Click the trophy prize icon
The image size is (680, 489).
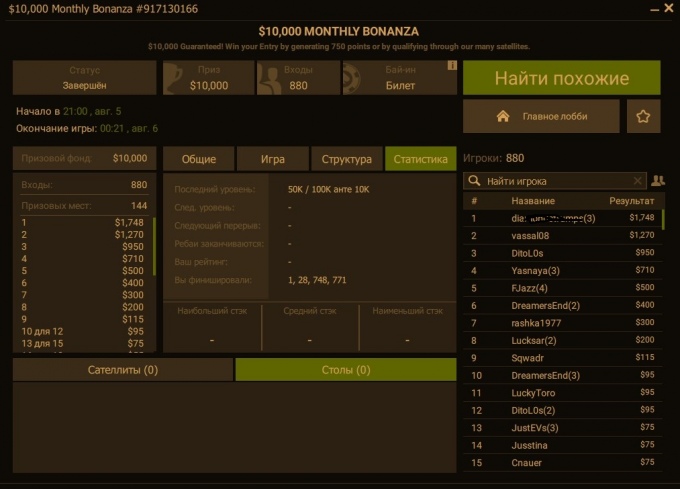(175, 78)
